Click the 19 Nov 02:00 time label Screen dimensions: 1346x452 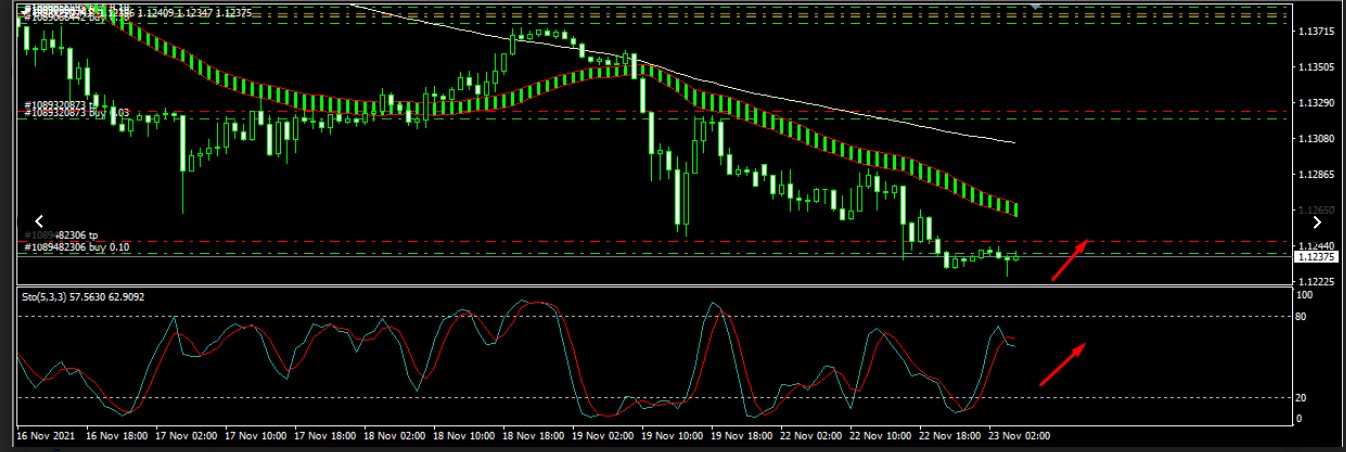603,436
